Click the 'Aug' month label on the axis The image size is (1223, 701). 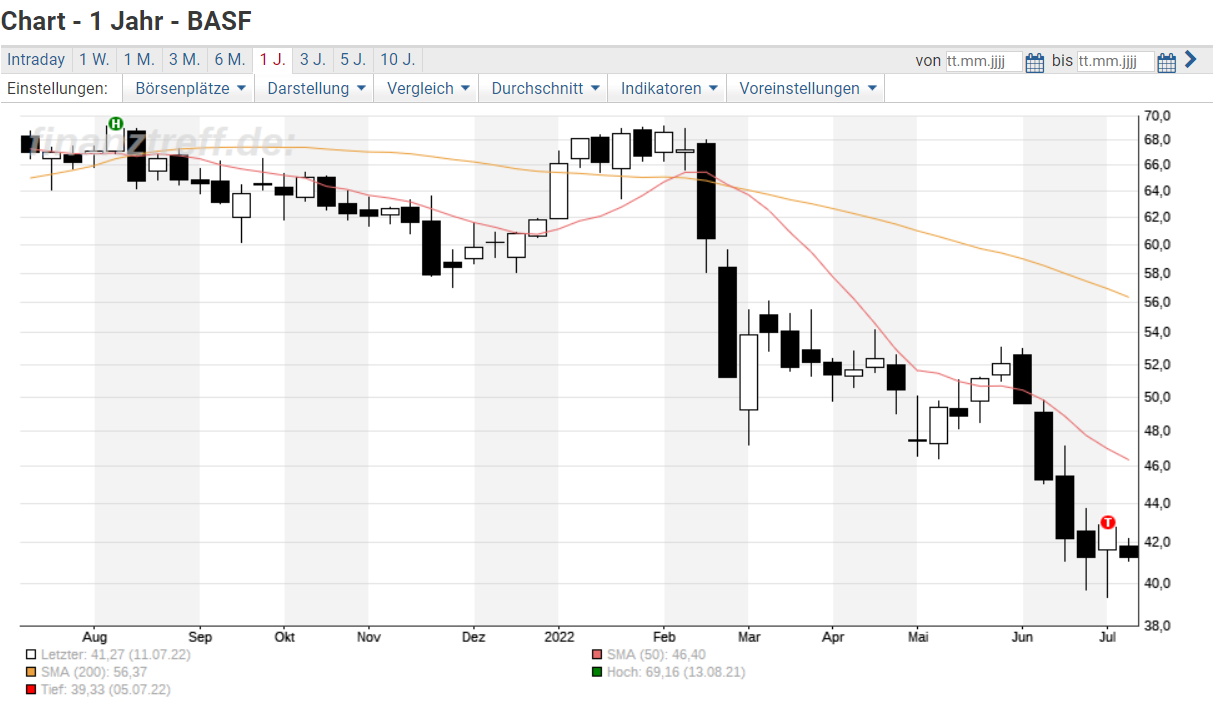point(94,637)
